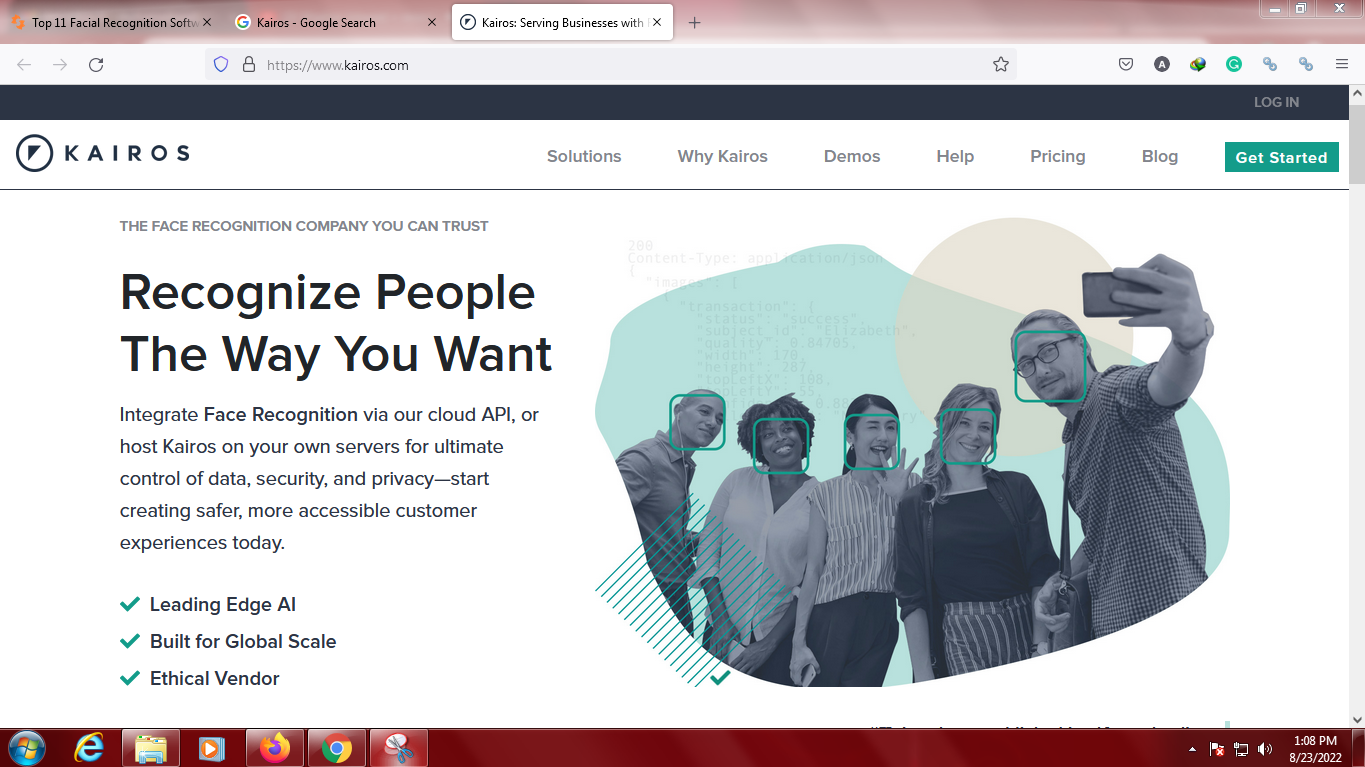Image resolution: width=1365 pixels, height=767 pixels.
Task: Launch Internet Explorer from the taskbar
Action: coord(91,748)
